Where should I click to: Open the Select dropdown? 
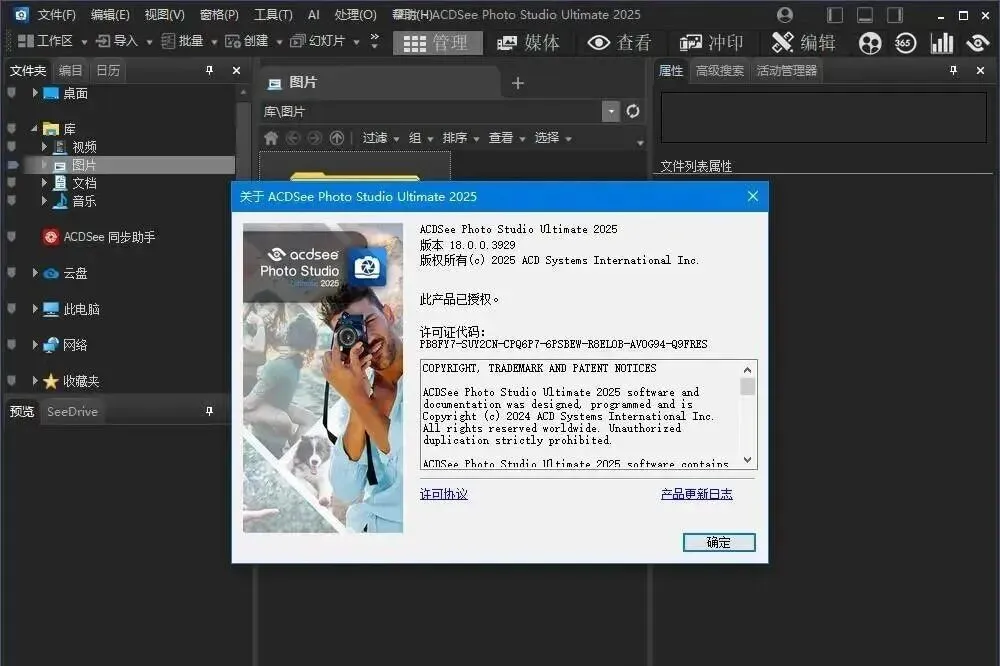click(552, 138)
